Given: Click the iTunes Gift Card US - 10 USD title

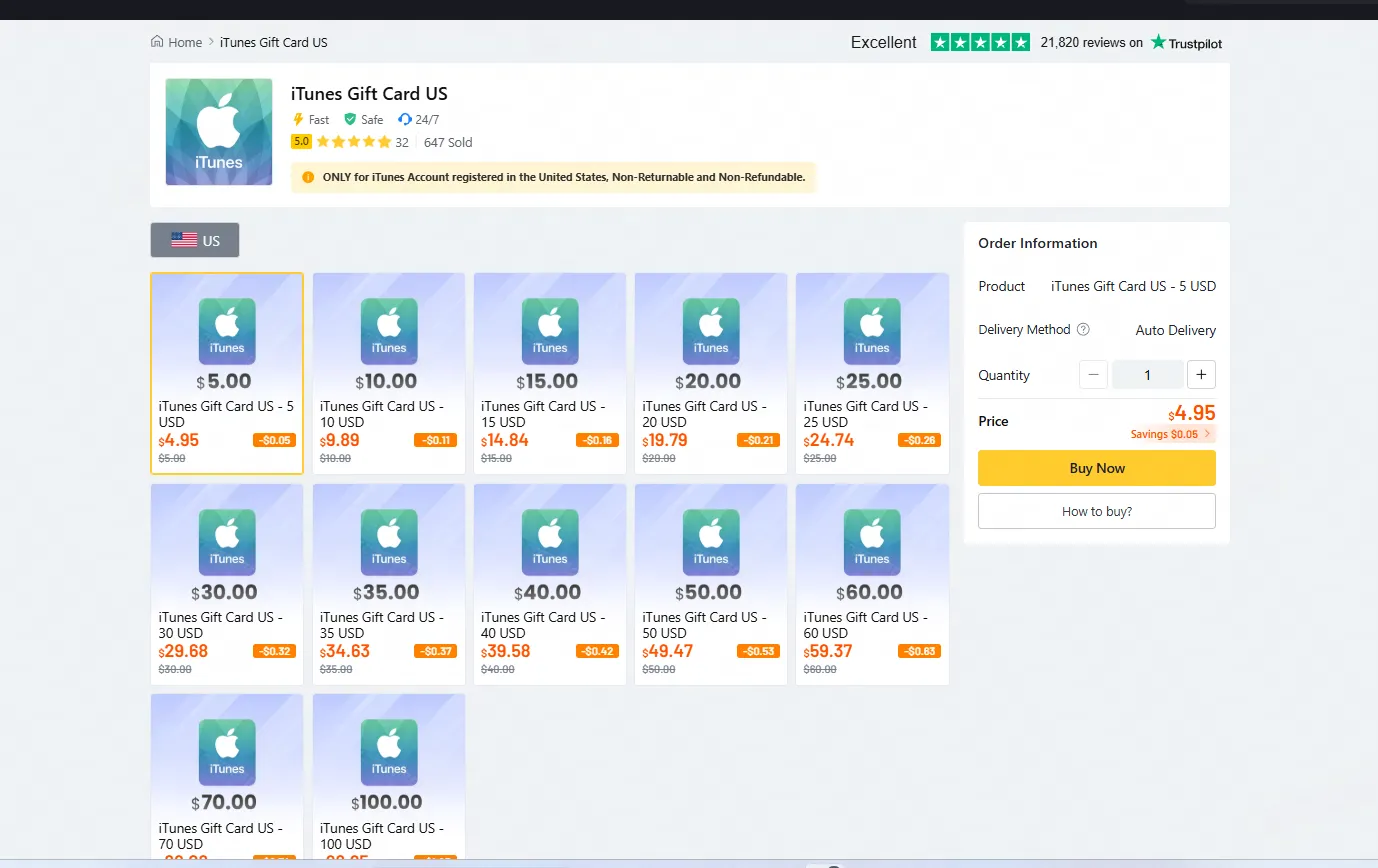Looking at the screenshot, I should 382,414.
